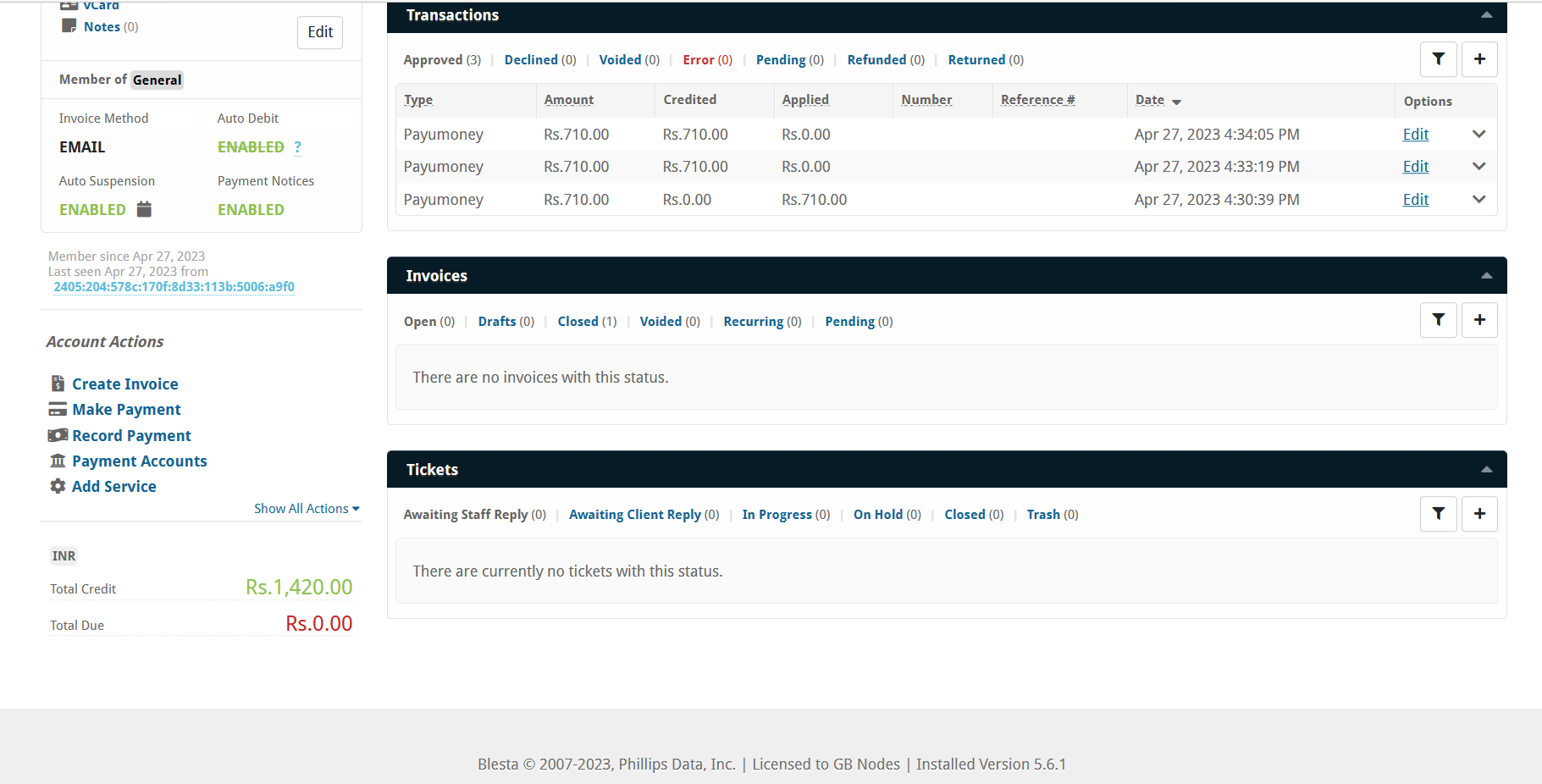The image size is (1542, 784).
Task: Collapse the Transactions panel
Action: [x=1486, y=15]
